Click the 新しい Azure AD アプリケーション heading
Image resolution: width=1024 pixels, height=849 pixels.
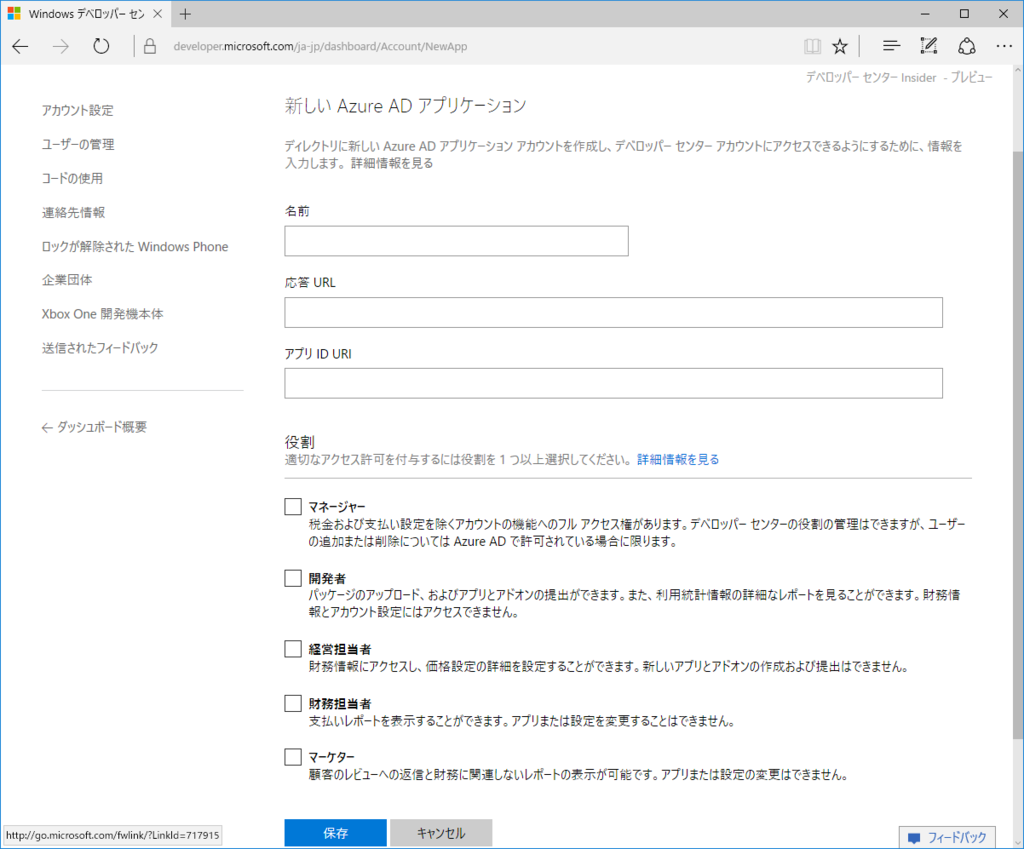click(x=406, y=106)
